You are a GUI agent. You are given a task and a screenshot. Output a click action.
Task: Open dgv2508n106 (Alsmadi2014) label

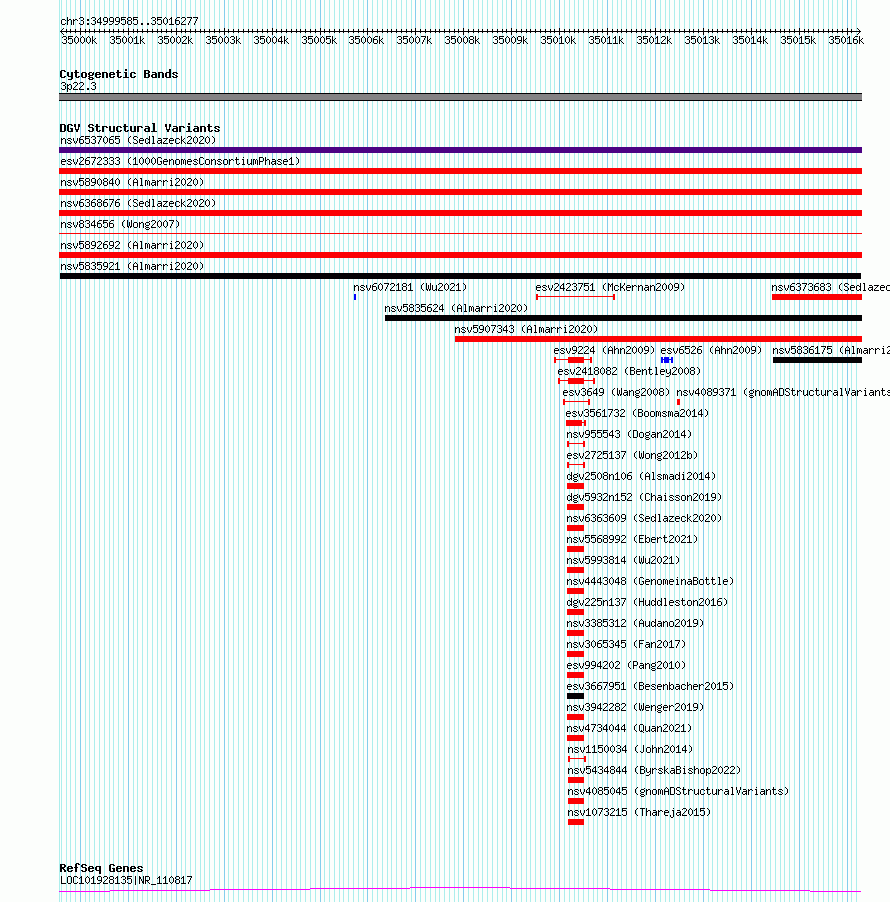click(641, 476)
